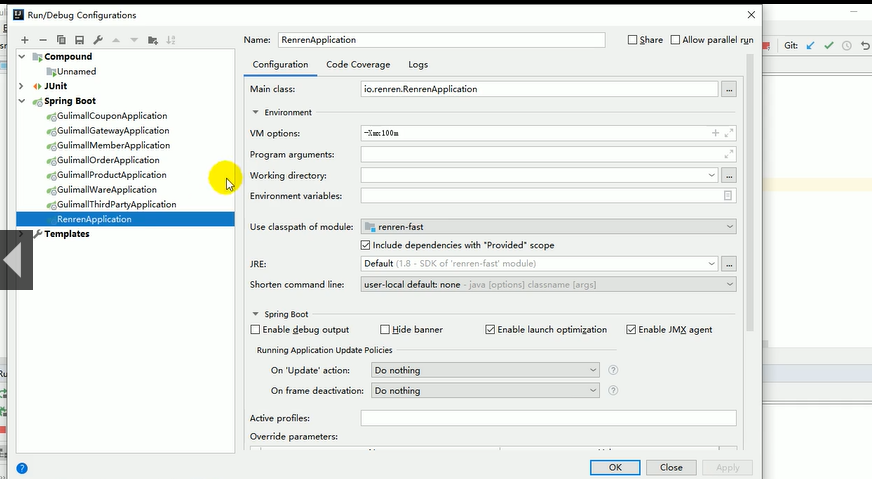Select GulimallThirdPartyApplication configuration

(116, 204)
